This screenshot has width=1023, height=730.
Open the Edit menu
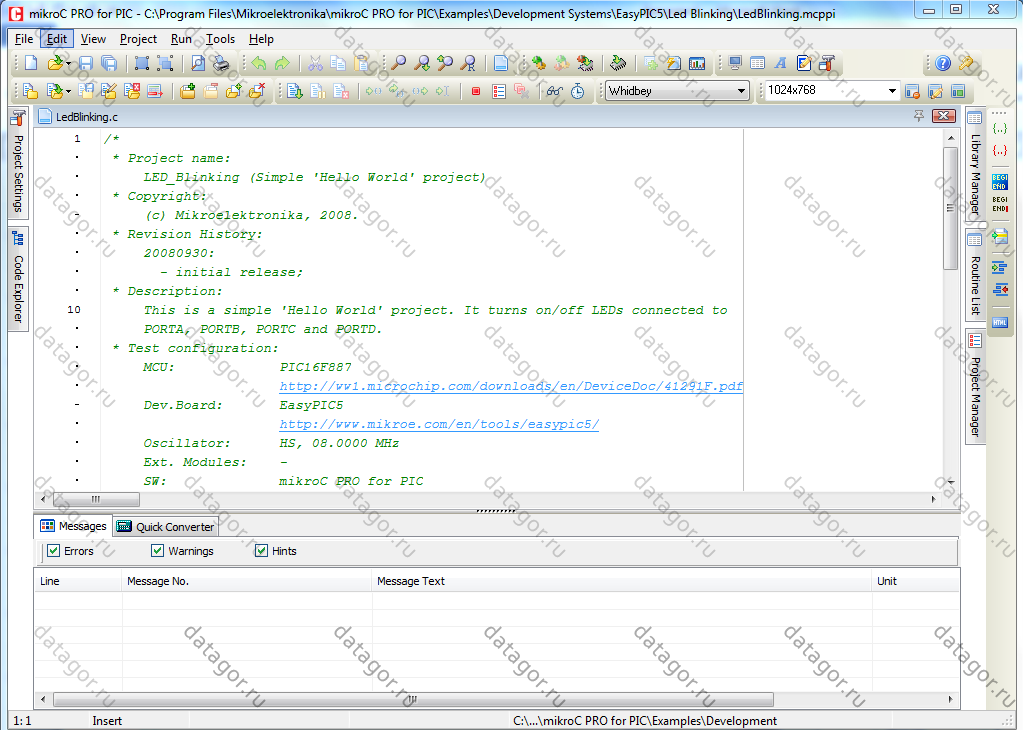click(x=57, y=39)
